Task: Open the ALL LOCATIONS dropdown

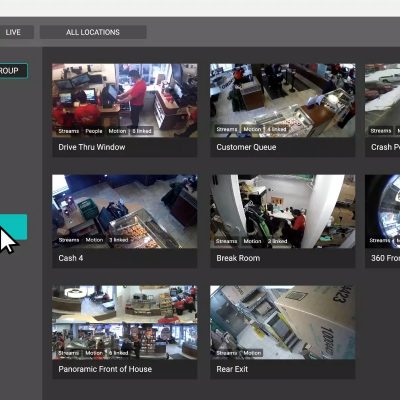Action: click(93, 32)
